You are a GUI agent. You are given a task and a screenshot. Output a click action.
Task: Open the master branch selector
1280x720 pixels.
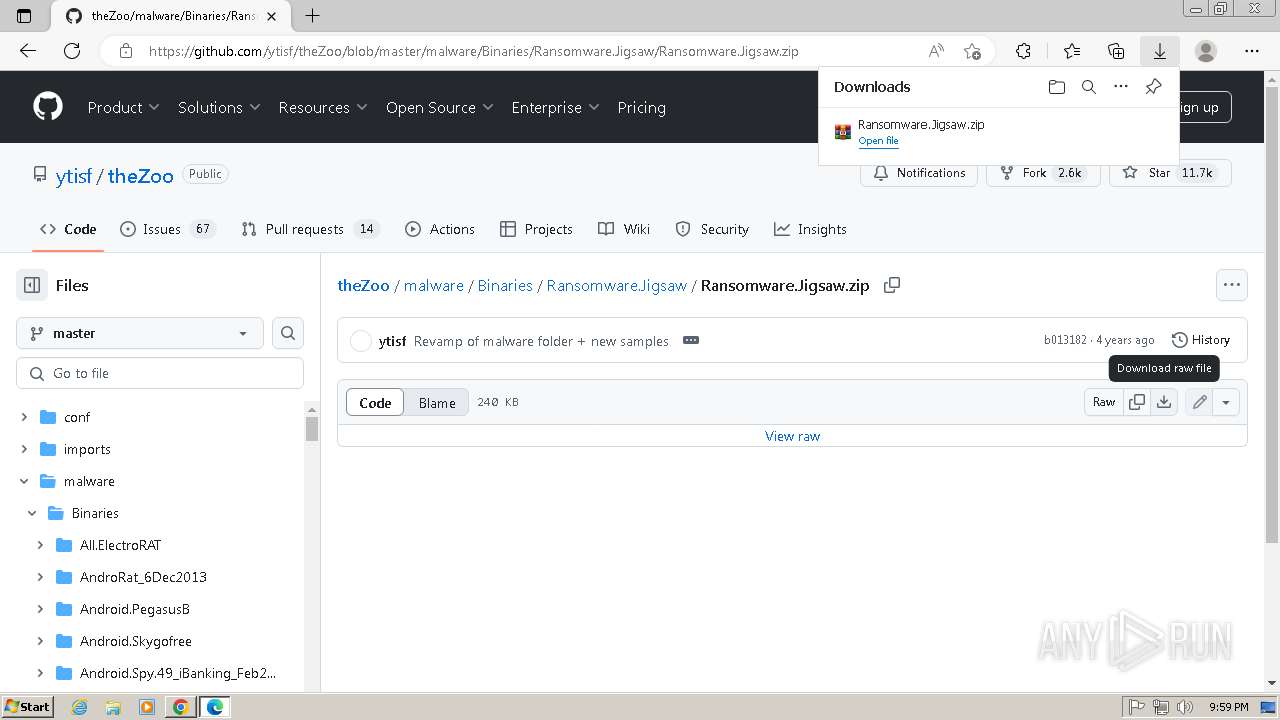[x=140, y=333]
